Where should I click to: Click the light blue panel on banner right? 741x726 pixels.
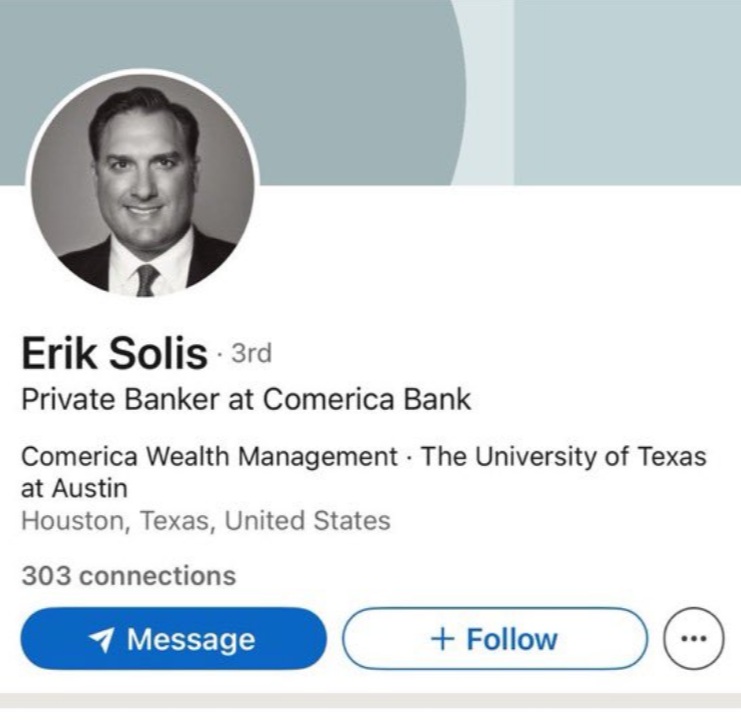tap(627, 93)
